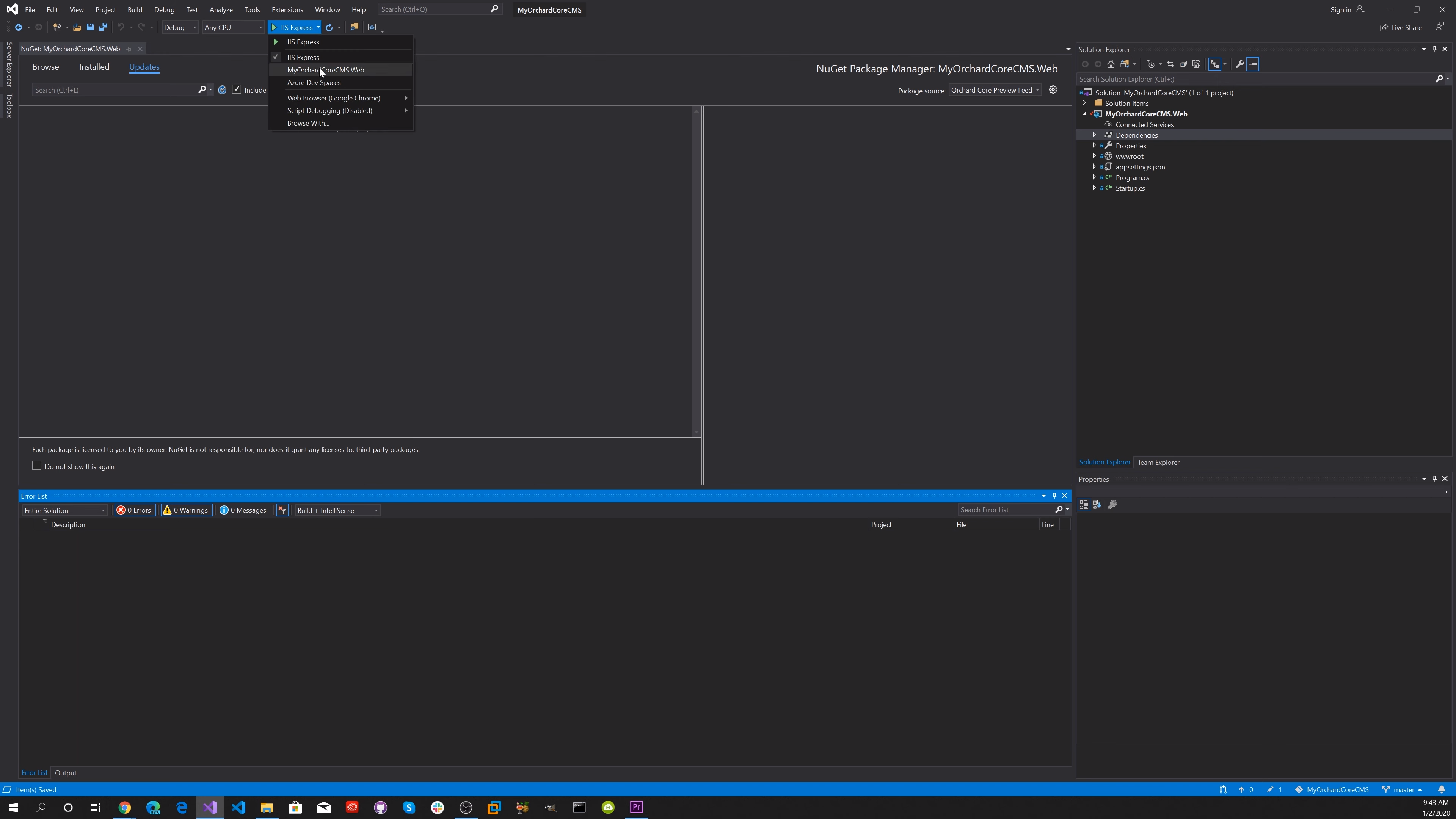Toggle the 0 Warnings filter button
Screen dimensions: 1456x819
(x=187, y=510)
